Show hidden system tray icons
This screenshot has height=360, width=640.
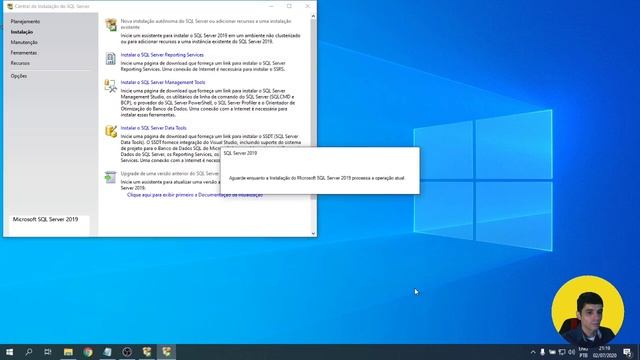(533, 352)
